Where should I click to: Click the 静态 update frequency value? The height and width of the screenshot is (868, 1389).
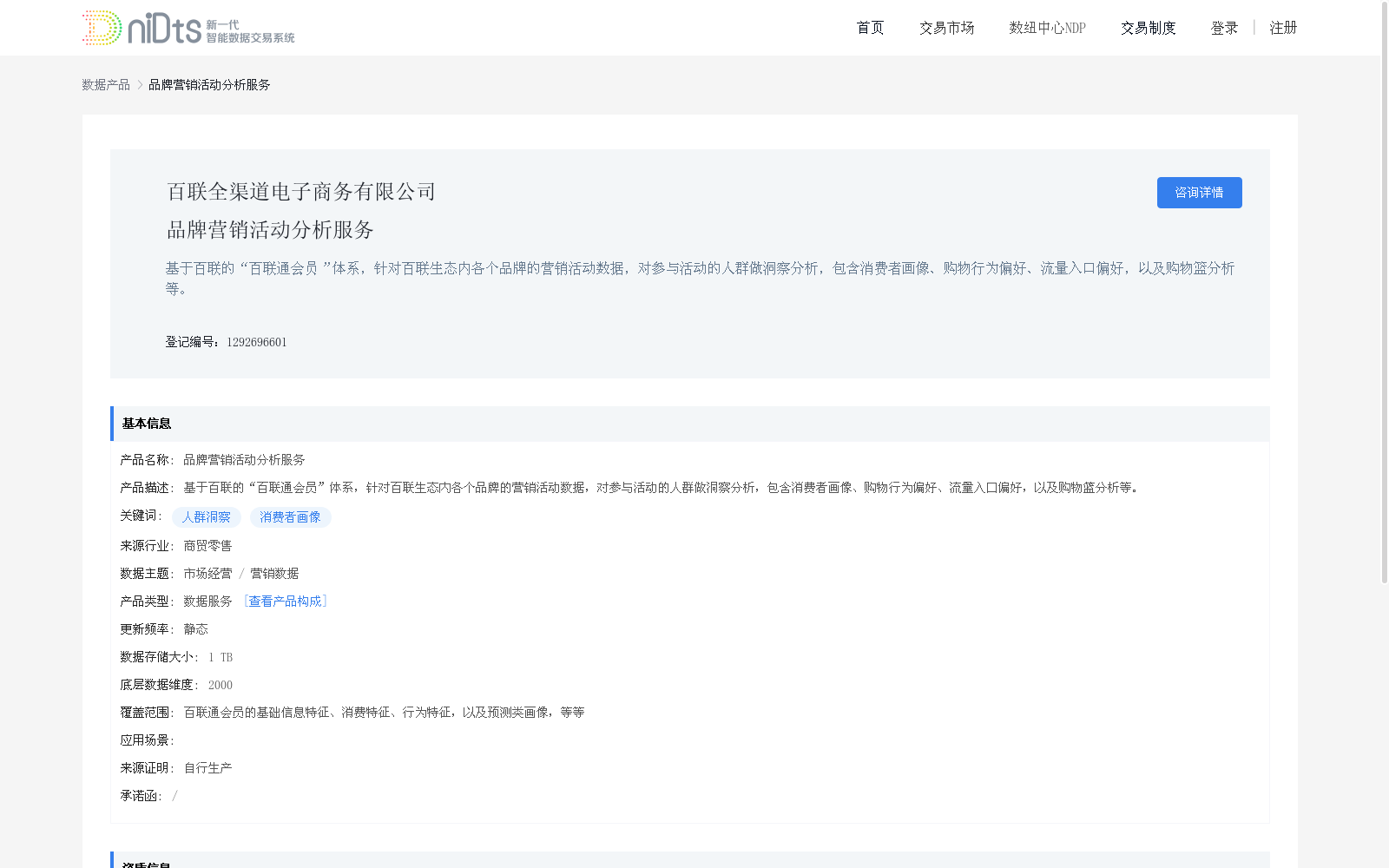(195, 629)
